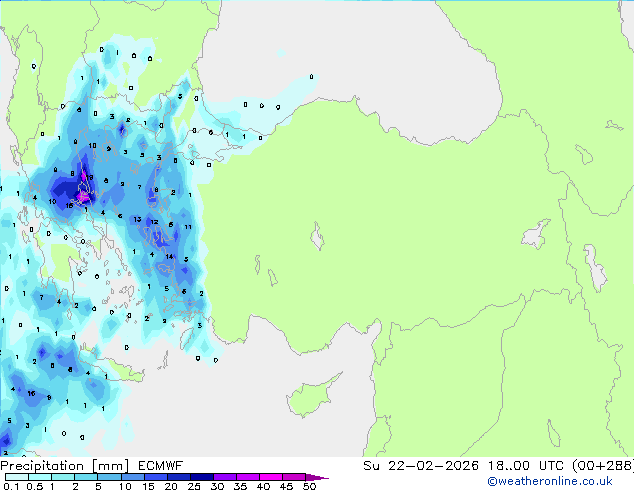
Task: Pick the 10–15 mm legend color swatch
Action: (132, 477)
